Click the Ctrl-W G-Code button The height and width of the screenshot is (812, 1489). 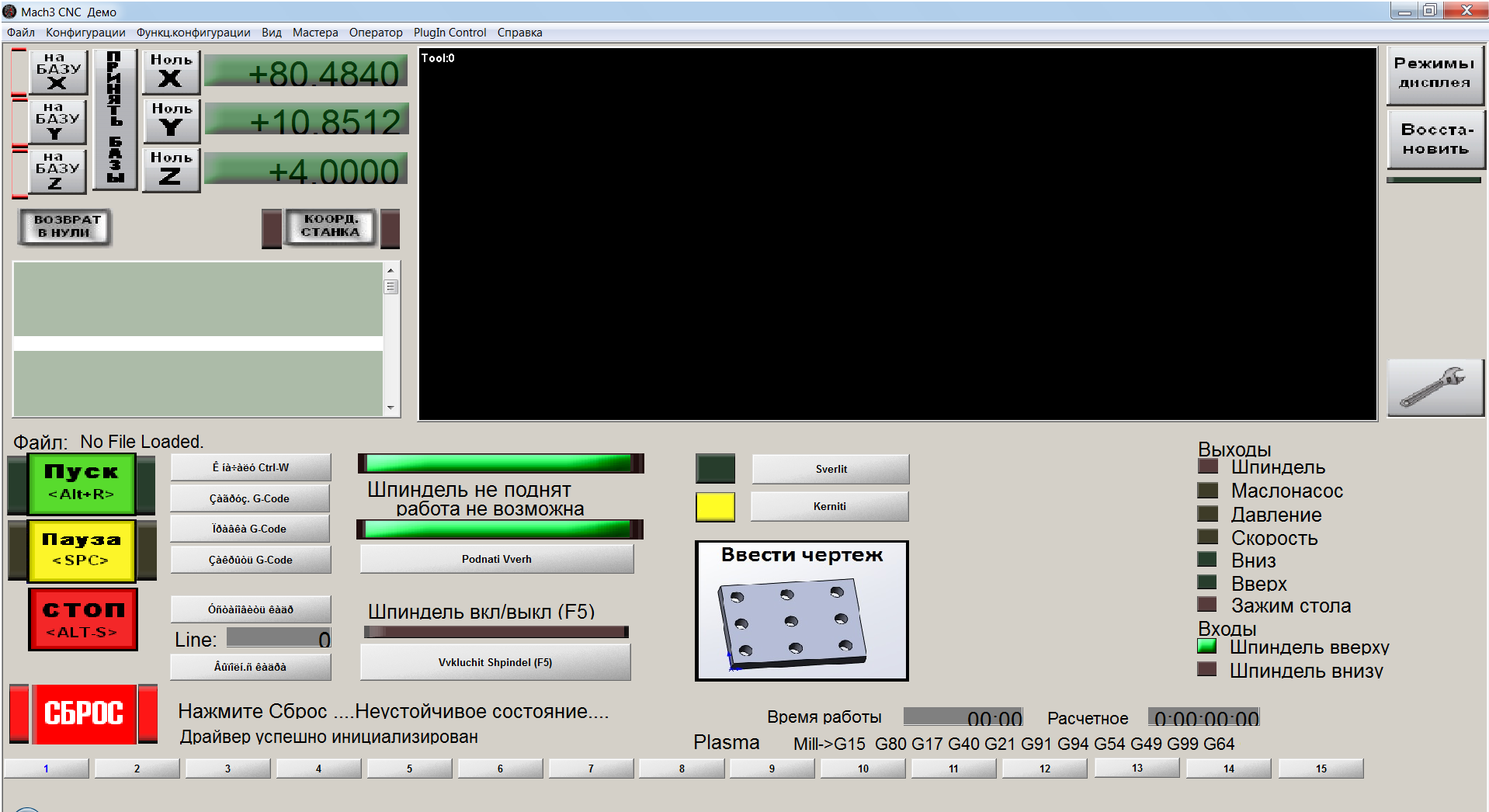point(250,467)
